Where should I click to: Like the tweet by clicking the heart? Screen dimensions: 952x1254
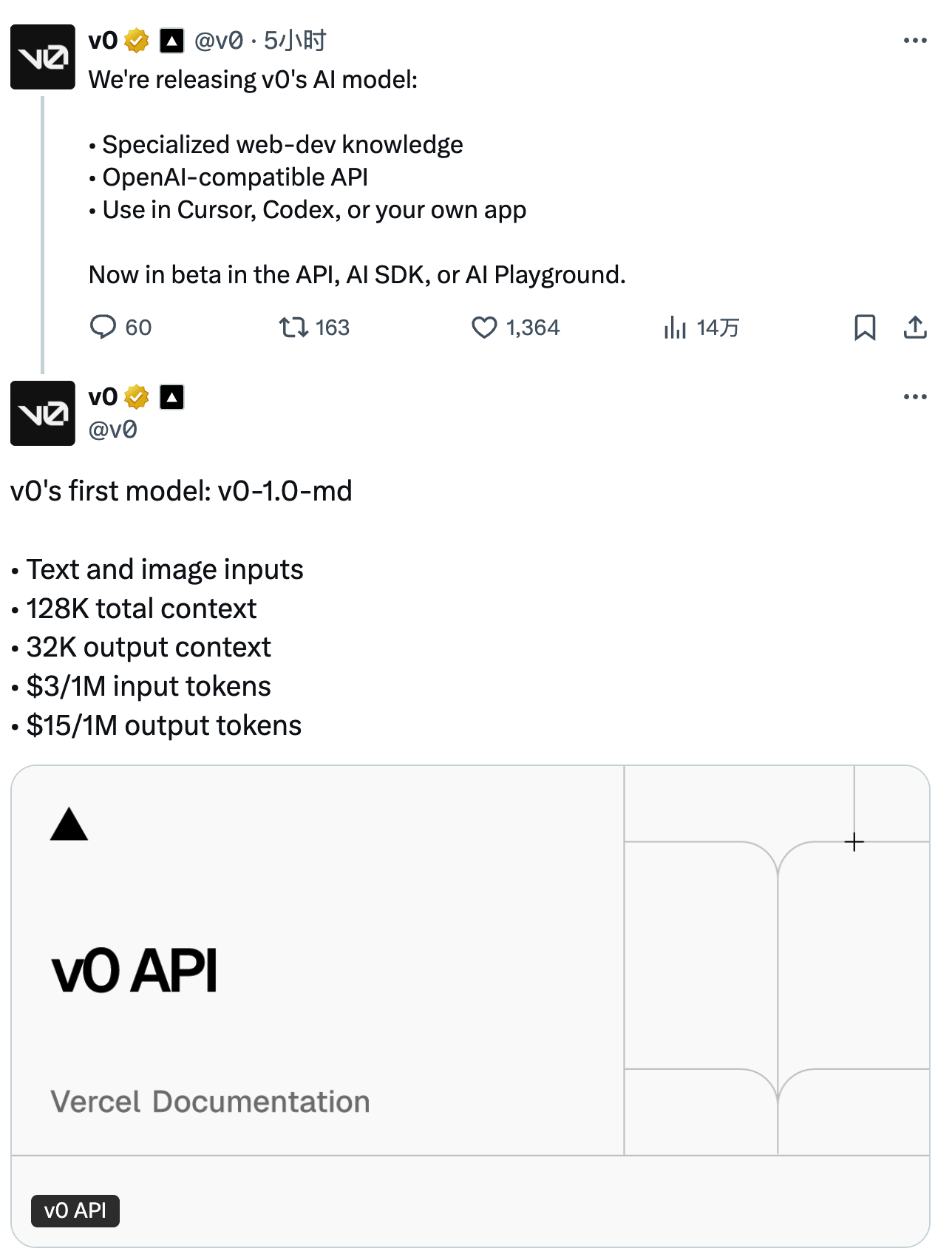484,328
